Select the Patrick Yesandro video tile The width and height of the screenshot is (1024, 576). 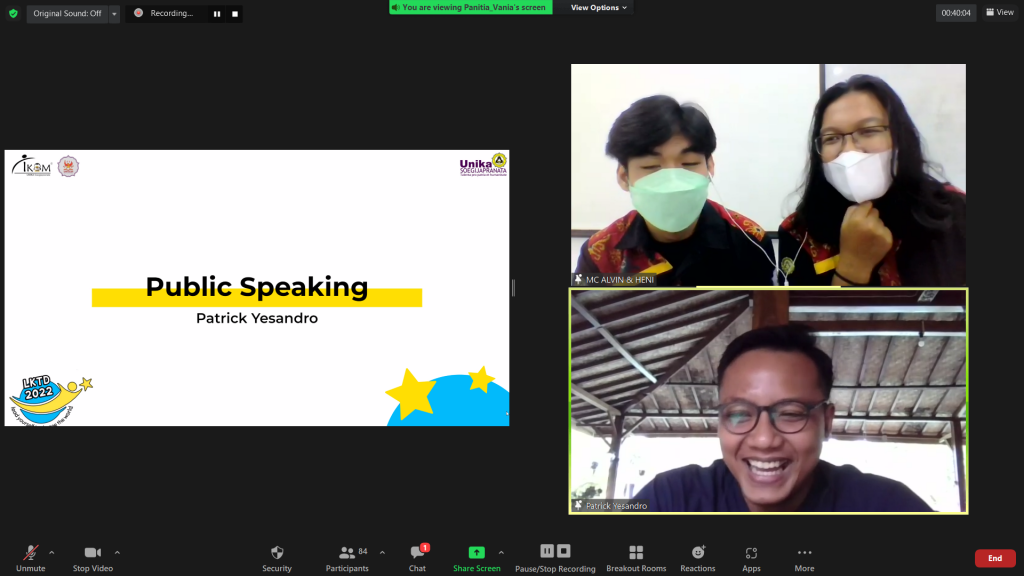point(768,401)
